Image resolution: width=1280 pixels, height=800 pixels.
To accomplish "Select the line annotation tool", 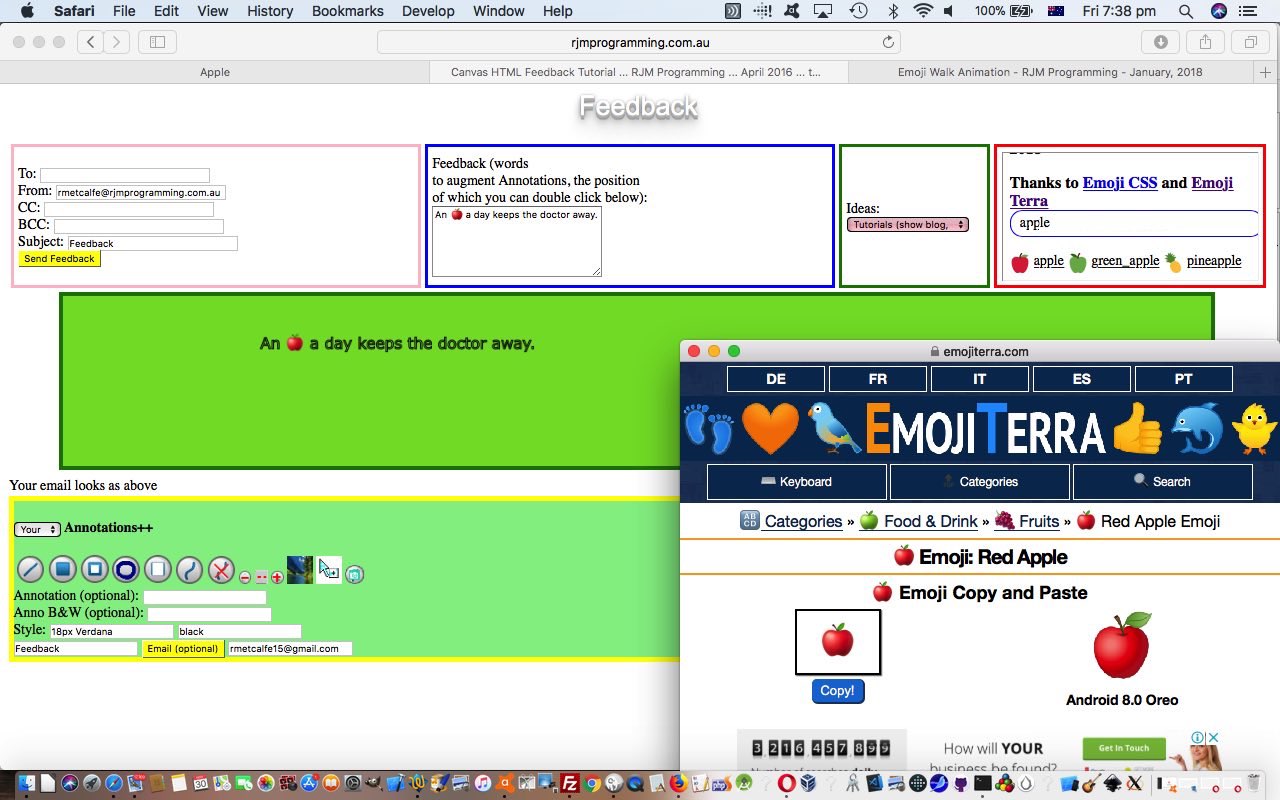I will (31, 570).
